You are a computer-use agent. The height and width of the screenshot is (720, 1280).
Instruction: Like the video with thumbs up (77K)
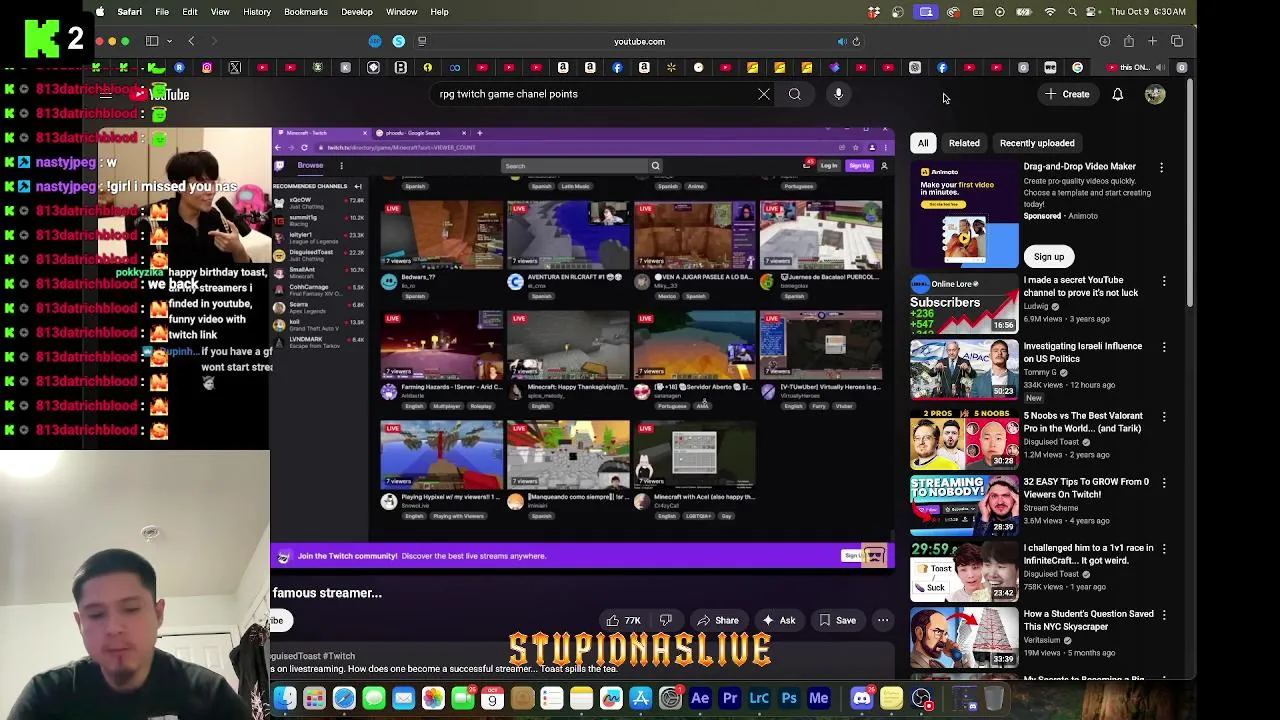pyautogui.click(x=624, y=620)
